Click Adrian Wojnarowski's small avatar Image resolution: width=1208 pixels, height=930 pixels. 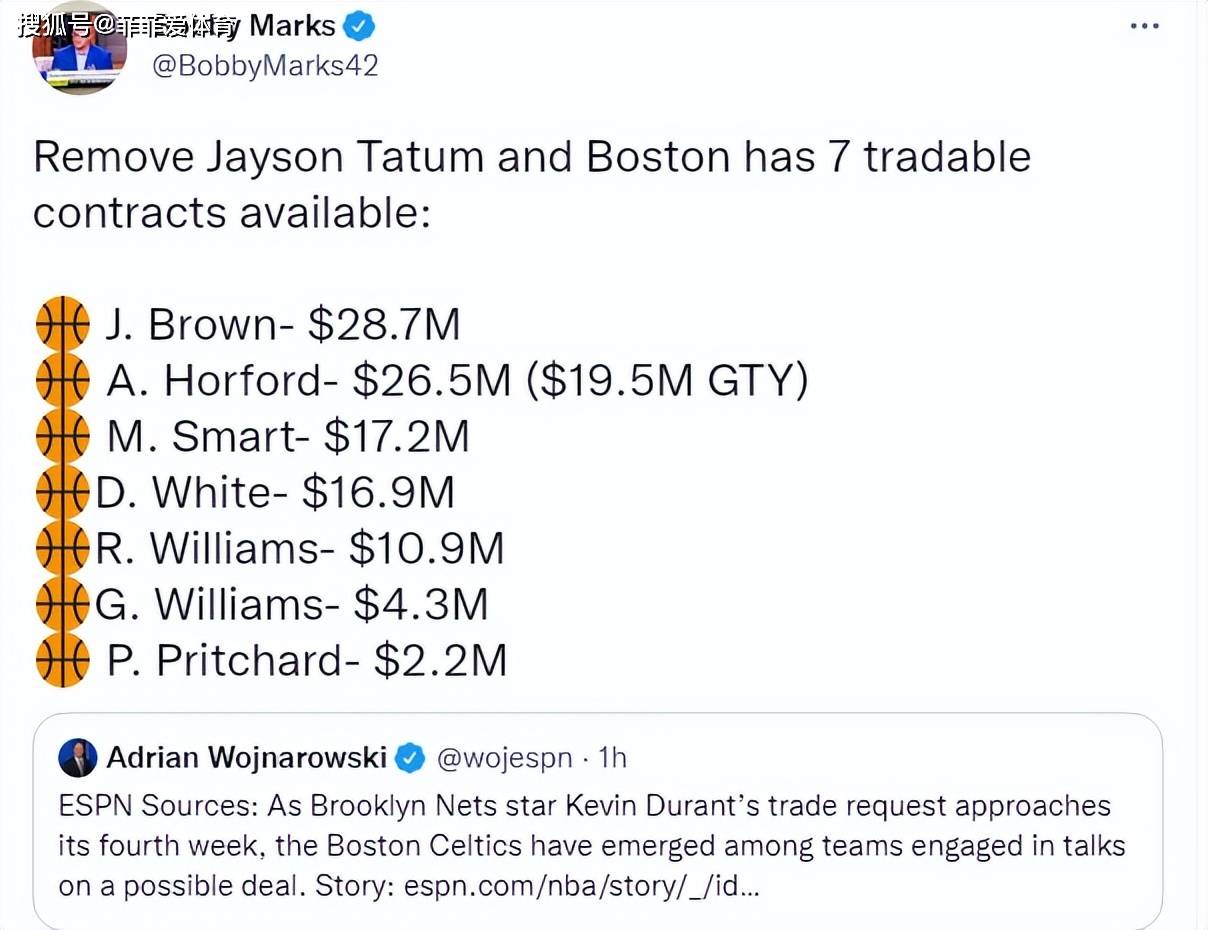pyautogui.click(x=78, y=758)
